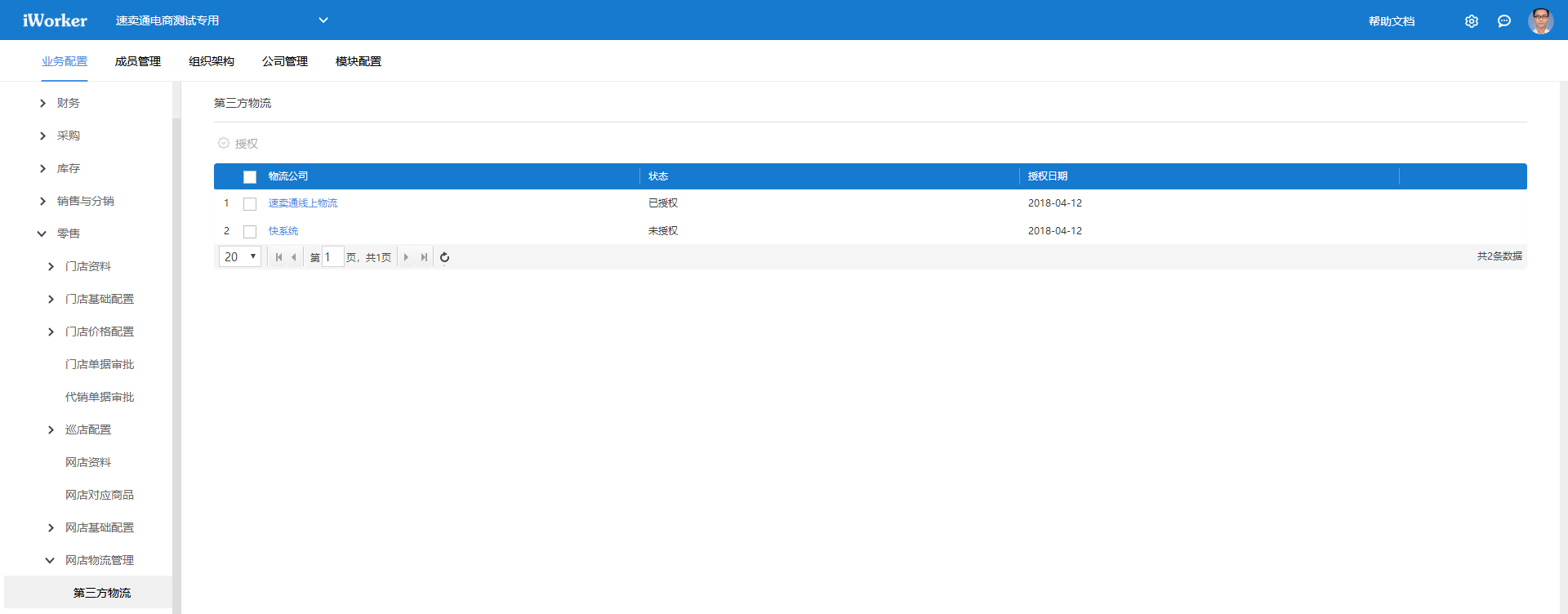
Task: Open the 速卖通线上物流 link
Action: coord(303,203)
